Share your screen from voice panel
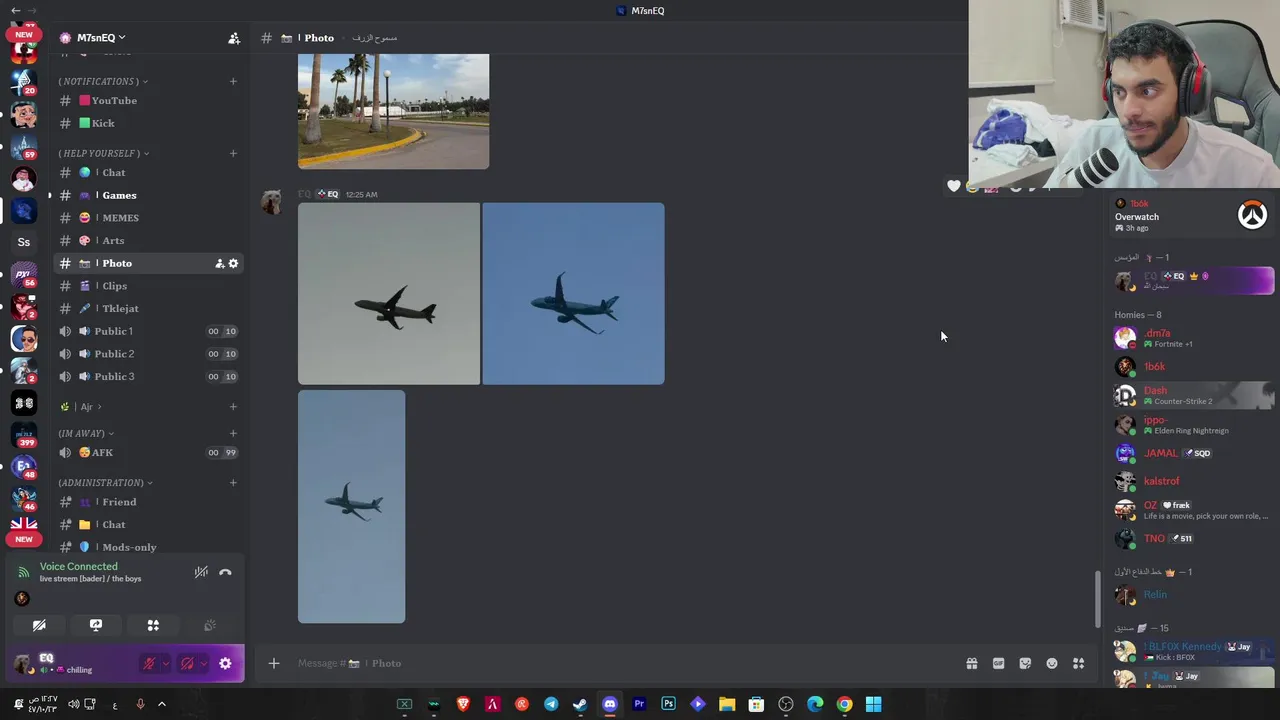1280x720 pixels. coord(96,625)
